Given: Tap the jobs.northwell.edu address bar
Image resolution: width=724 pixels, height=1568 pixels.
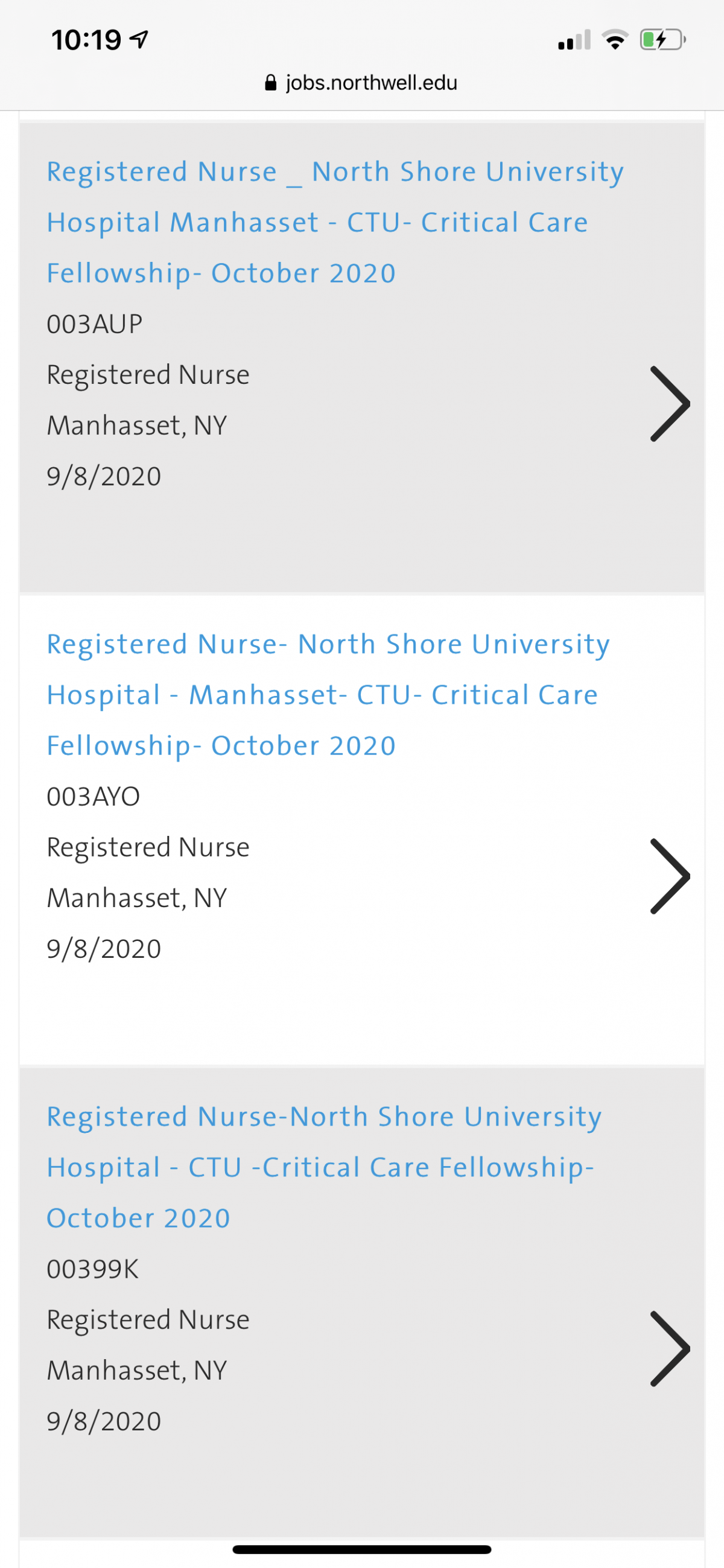Looking at the screenshot, I should coord(362,83).
